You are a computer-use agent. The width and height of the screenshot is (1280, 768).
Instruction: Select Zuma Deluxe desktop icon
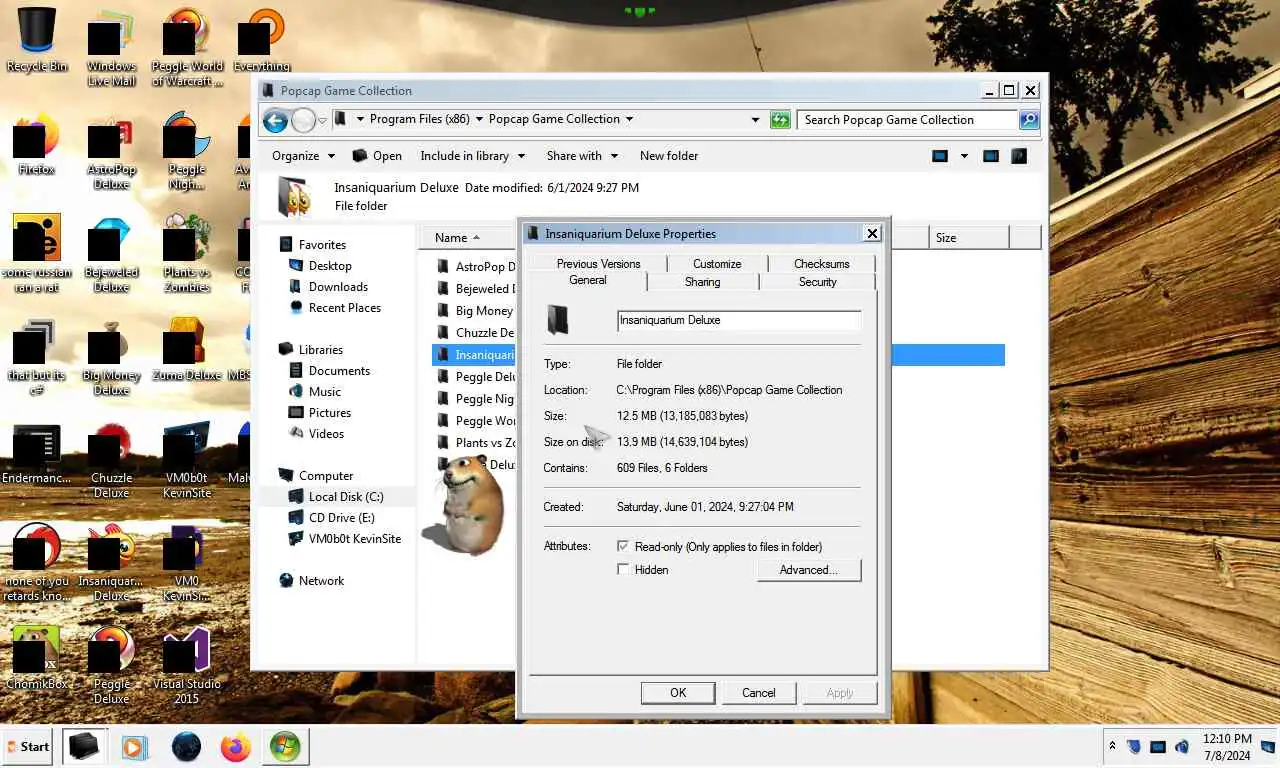[187, 350]
